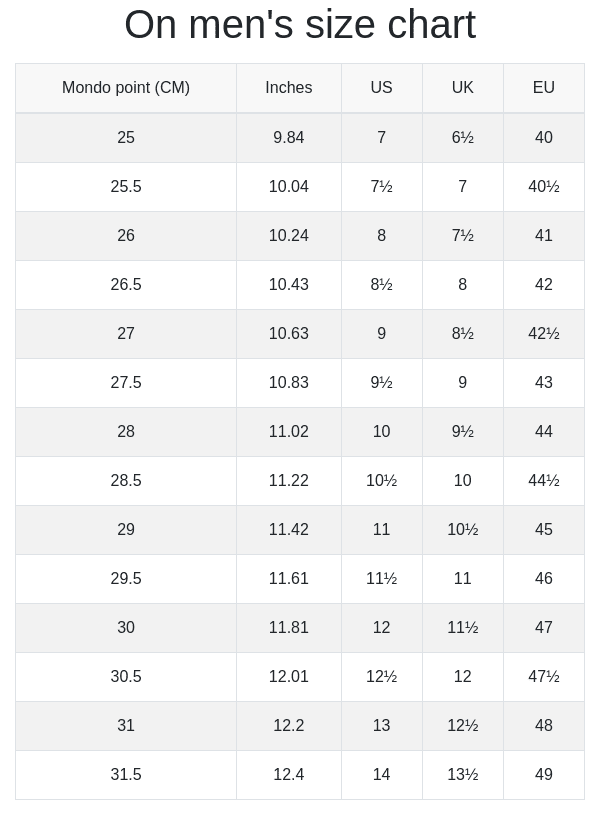The width and height of the screenshot is (600, 815).
Task: Select the 25 Mondo point cell
Action: [x=126, y=138]
